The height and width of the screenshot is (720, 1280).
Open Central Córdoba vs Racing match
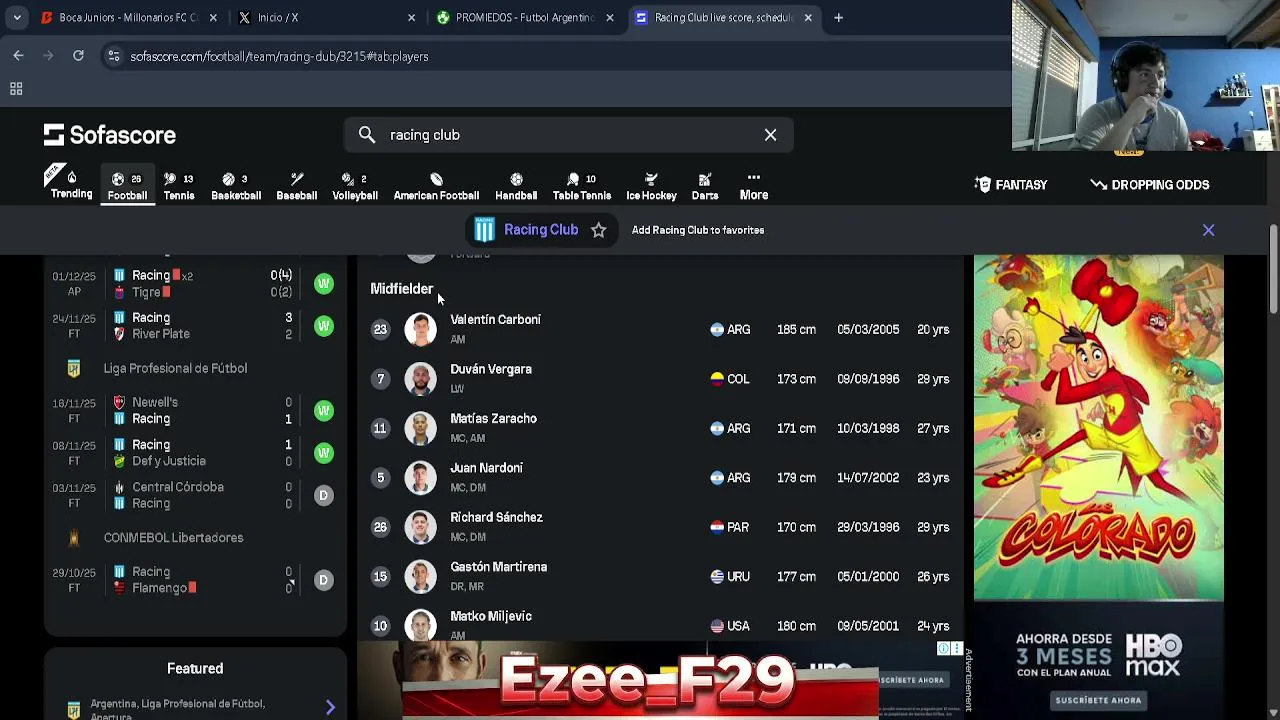(195, 495)
